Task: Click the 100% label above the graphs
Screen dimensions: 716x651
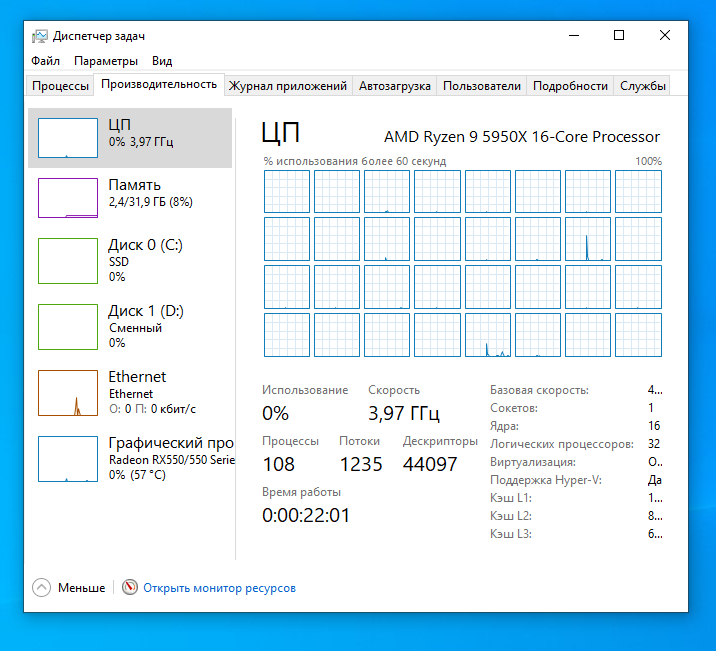Action: [x=648, y=161]
